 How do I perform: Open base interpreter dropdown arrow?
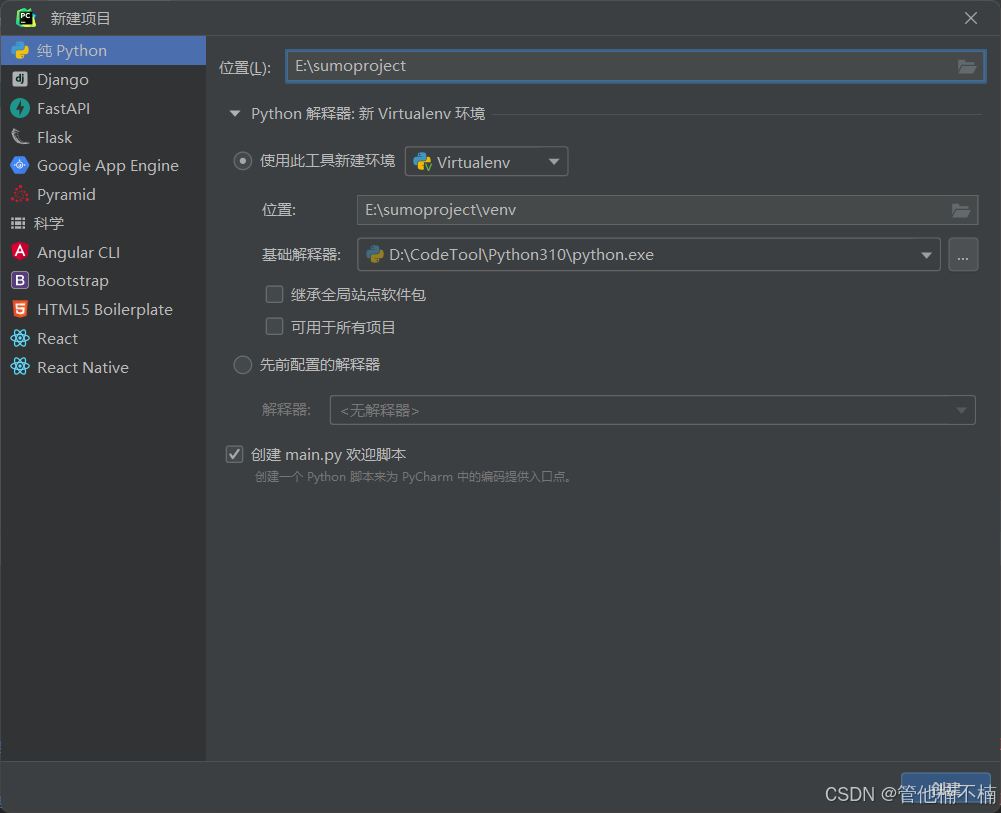(x=926, y=255)
